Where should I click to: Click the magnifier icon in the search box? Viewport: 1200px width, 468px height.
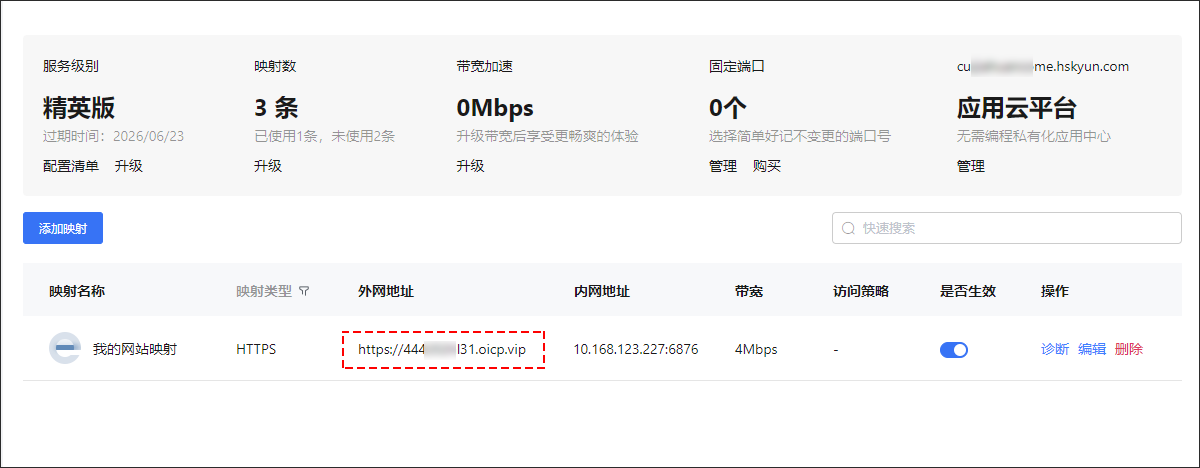pos(848,228)
